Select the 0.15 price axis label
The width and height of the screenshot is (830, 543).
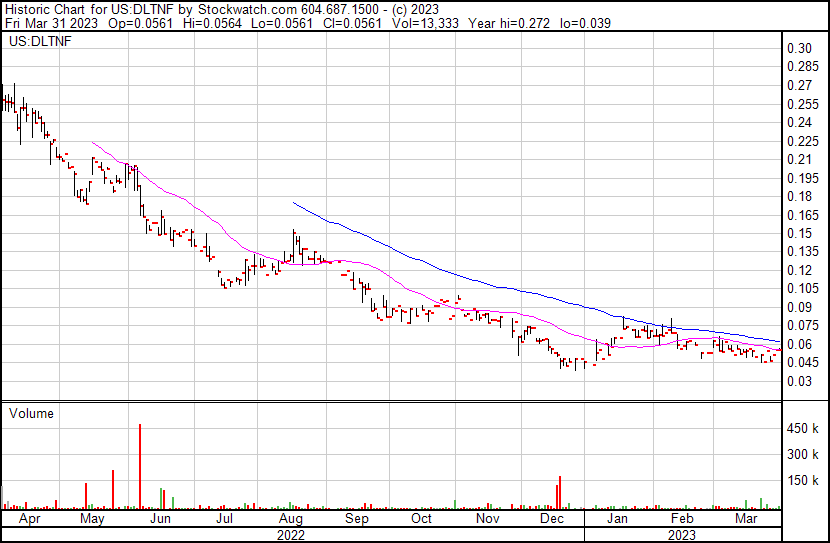pos(798,233)
